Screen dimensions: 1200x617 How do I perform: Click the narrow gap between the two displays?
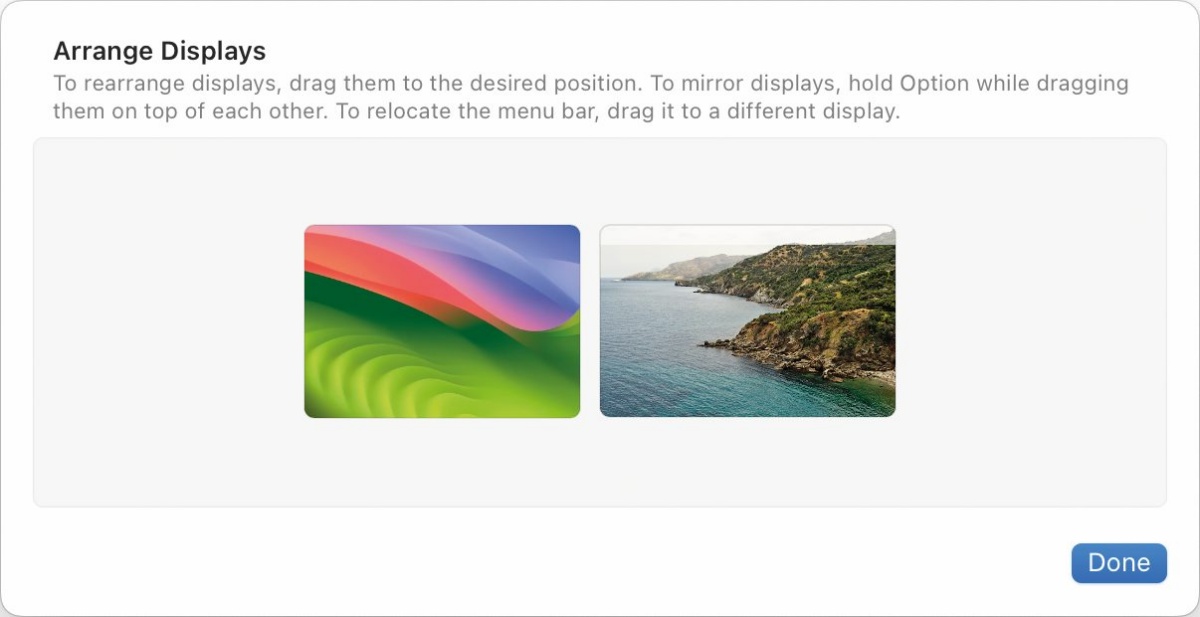(x=590, y=321)
